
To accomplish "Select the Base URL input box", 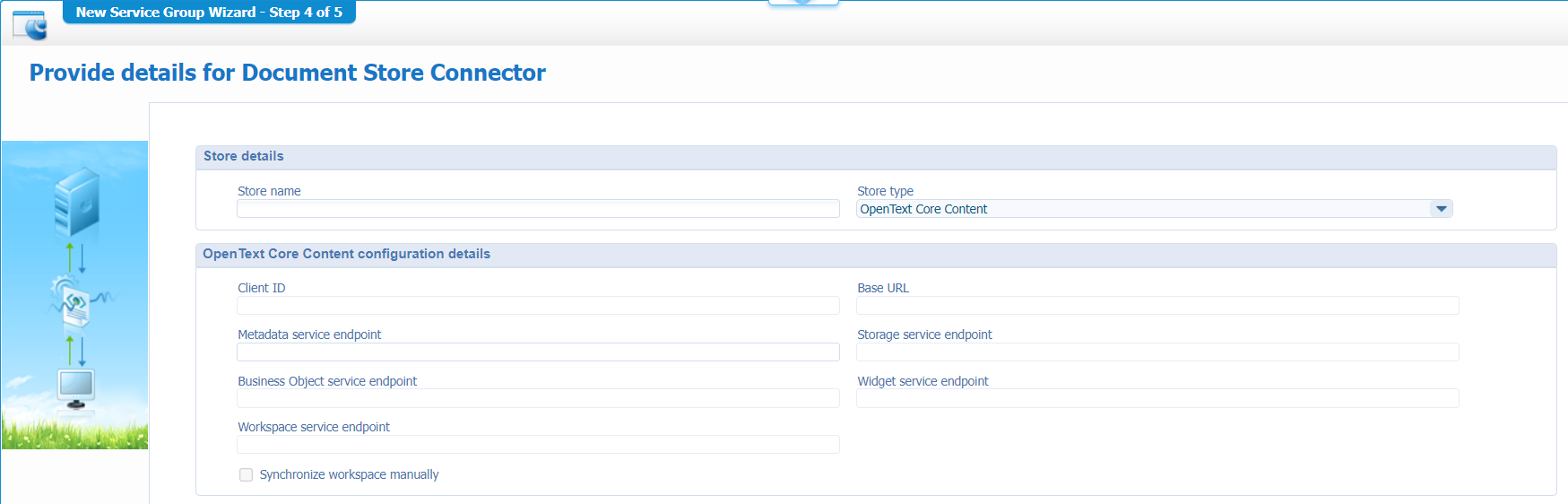I will [1157, 306].
